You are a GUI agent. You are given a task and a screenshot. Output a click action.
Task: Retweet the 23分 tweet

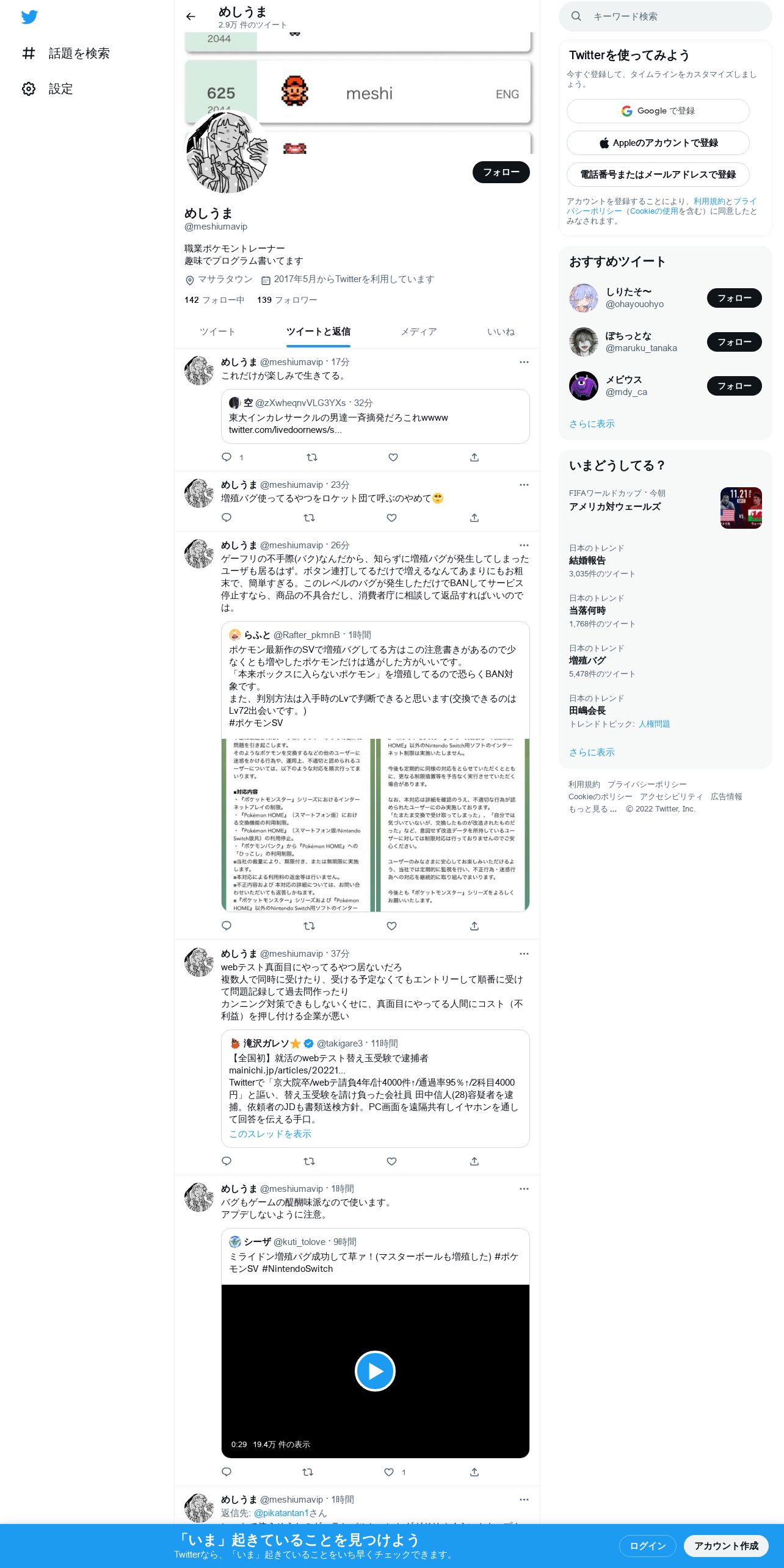pyautogui.click(x=309, y=518)
